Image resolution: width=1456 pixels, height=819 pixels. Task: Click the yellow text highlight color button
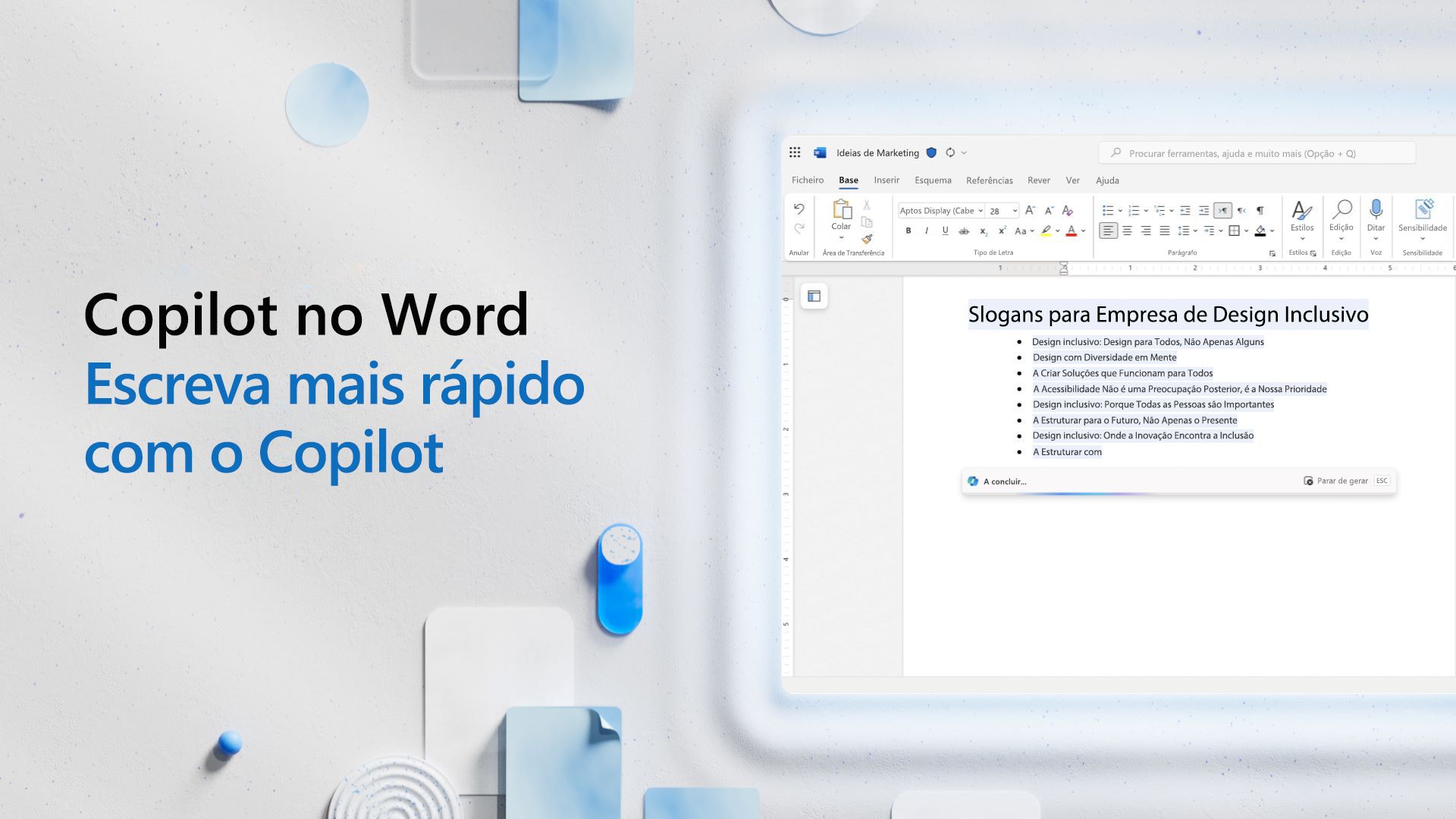(x=1046, y=231)
